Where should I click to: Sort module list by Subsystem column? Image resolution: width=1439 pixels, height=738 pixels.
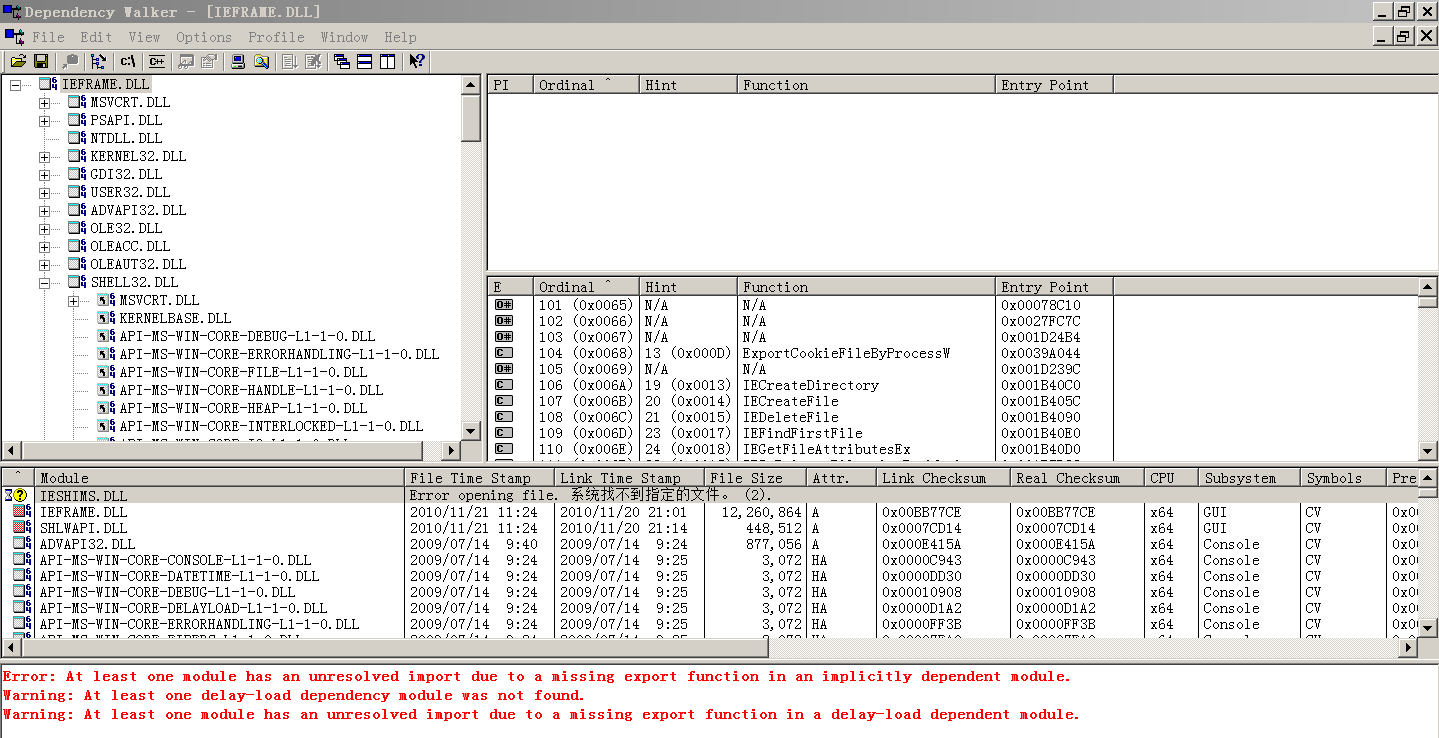point(1250,478)
